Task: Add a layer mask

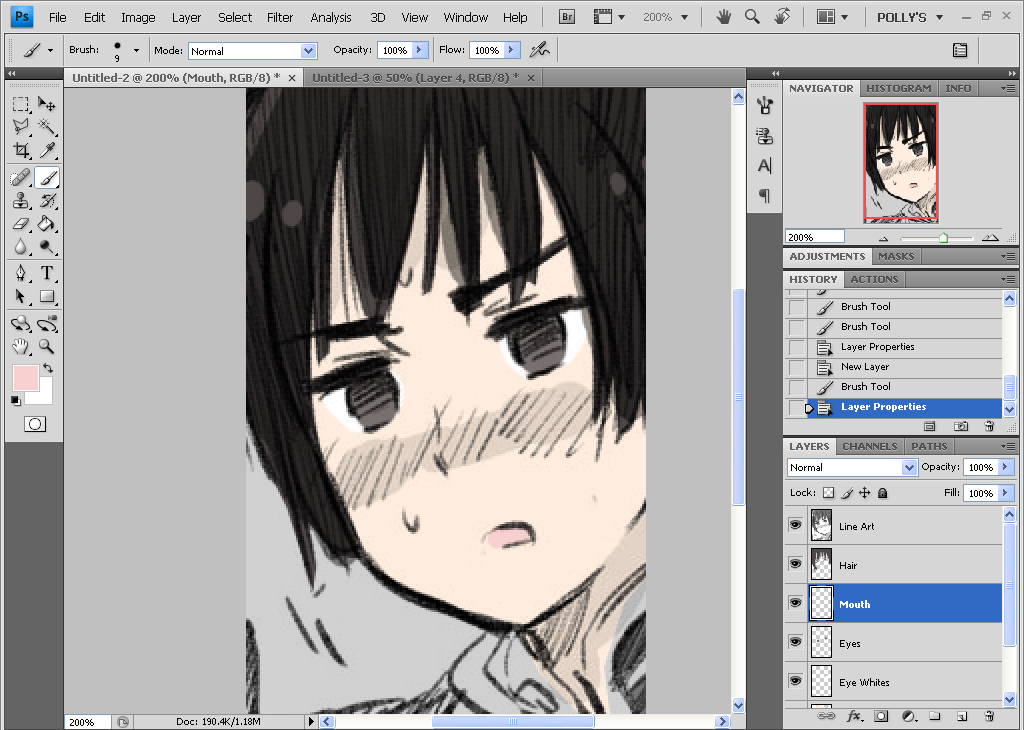Action: 881,716
